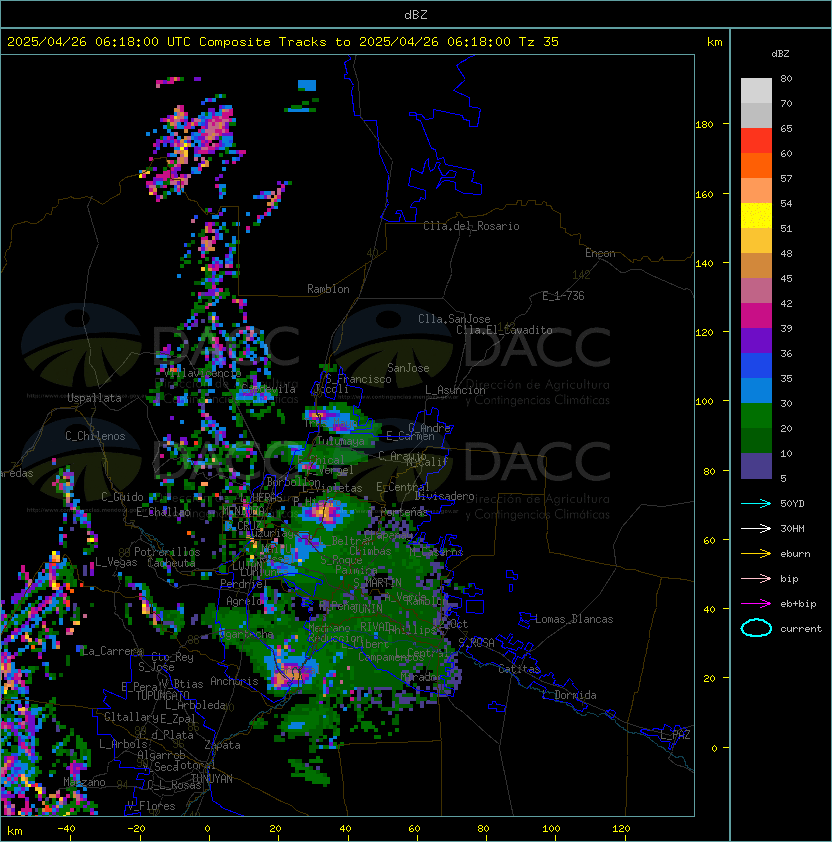Click the 'L_Asuncion' map label
Screen dimensions: 832x842
455,390
